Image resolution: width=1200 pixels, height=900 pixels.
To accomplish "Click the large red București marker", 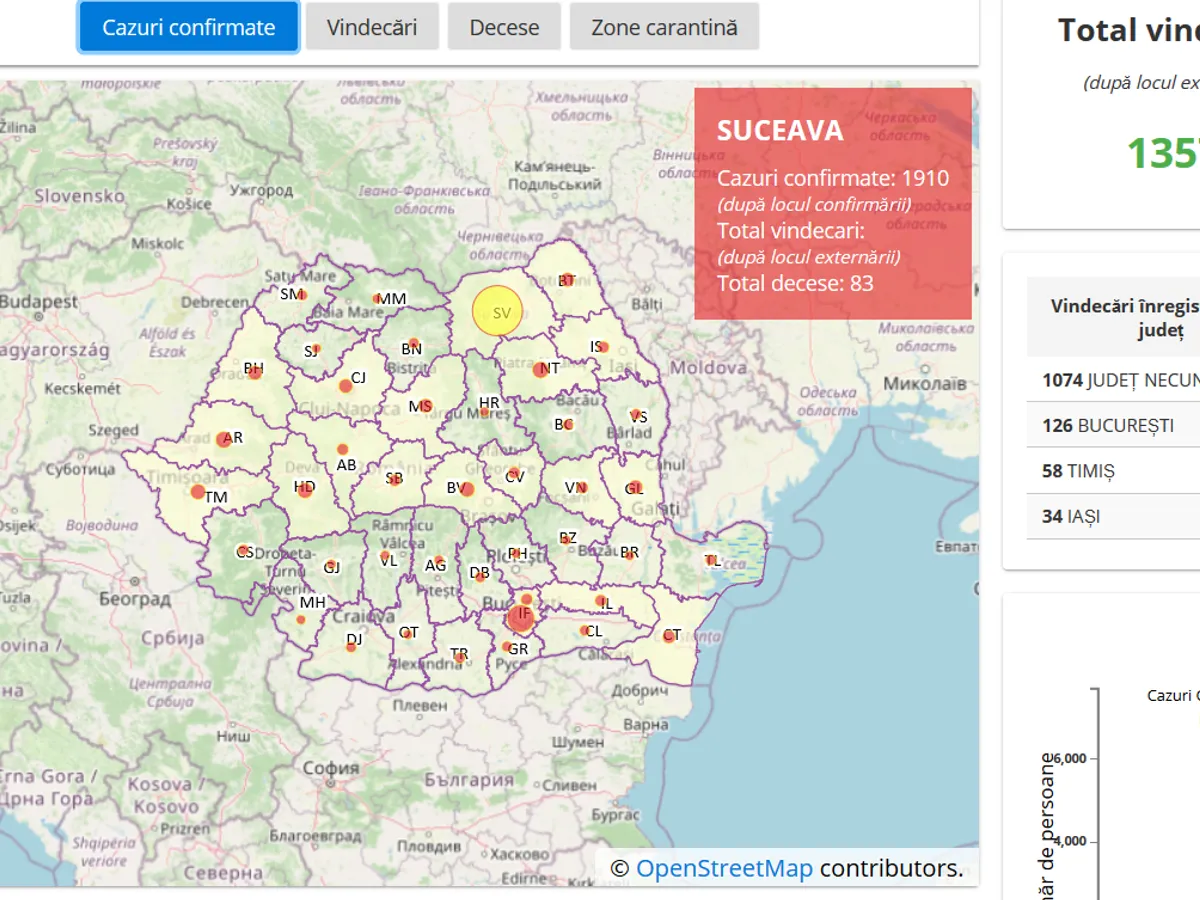I will 520,617.
